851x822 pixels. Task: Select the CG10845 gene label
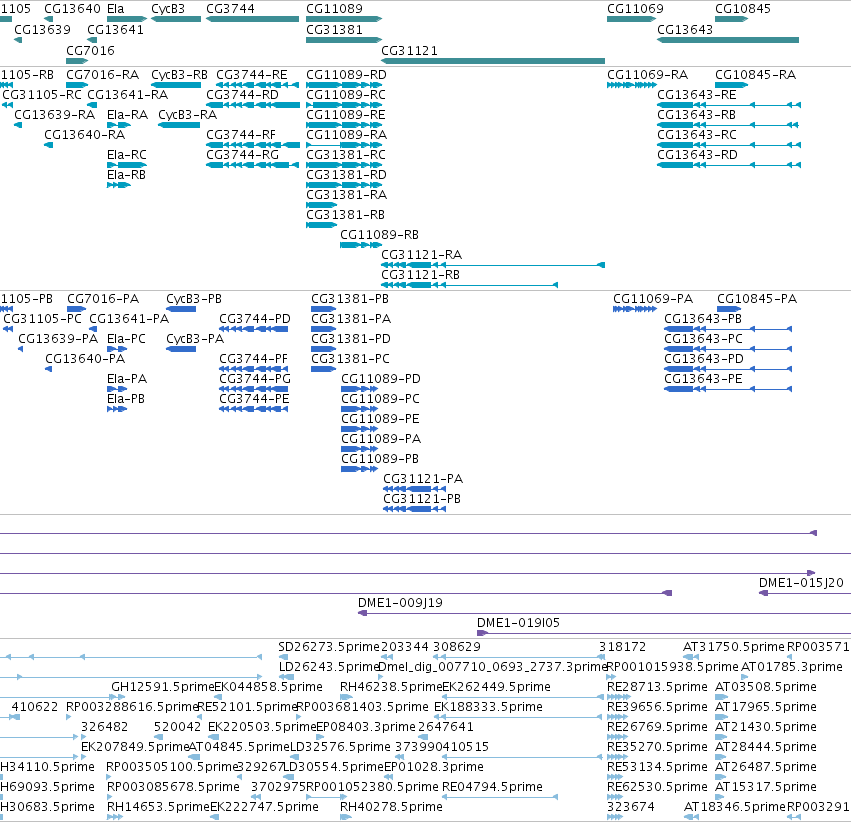(x=742, y=9)
